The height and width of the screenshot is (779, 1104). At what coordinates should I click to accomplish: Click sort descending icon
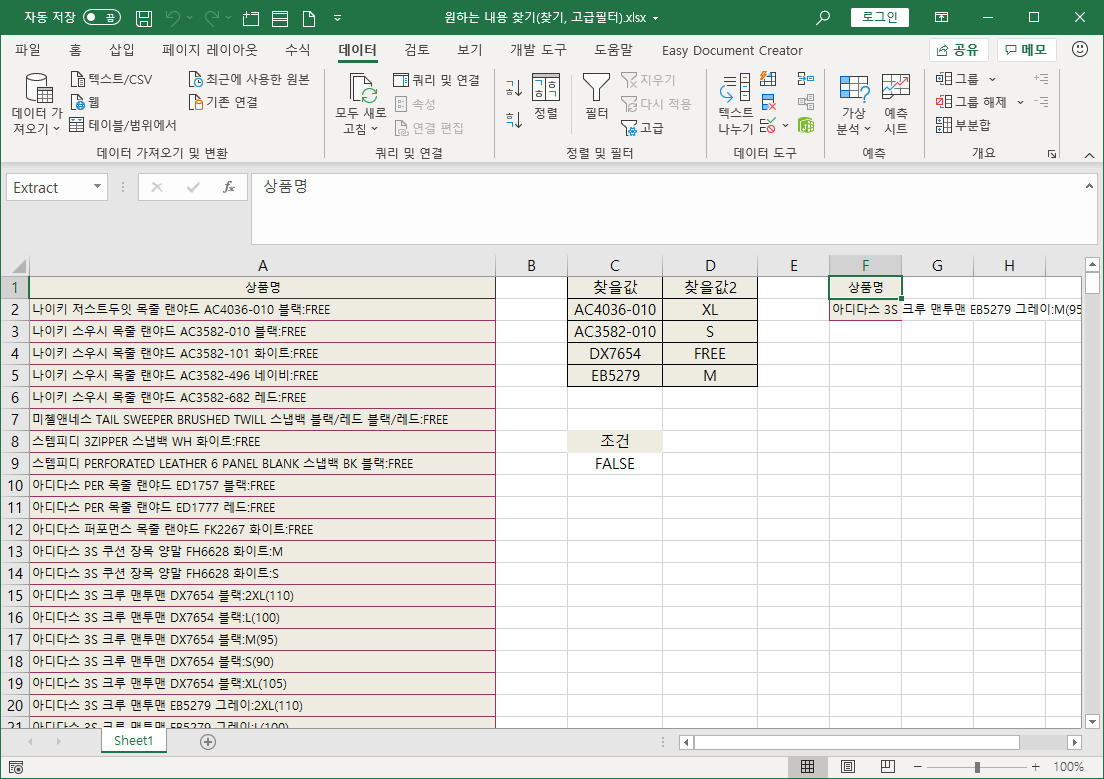(x=514, y=120)
